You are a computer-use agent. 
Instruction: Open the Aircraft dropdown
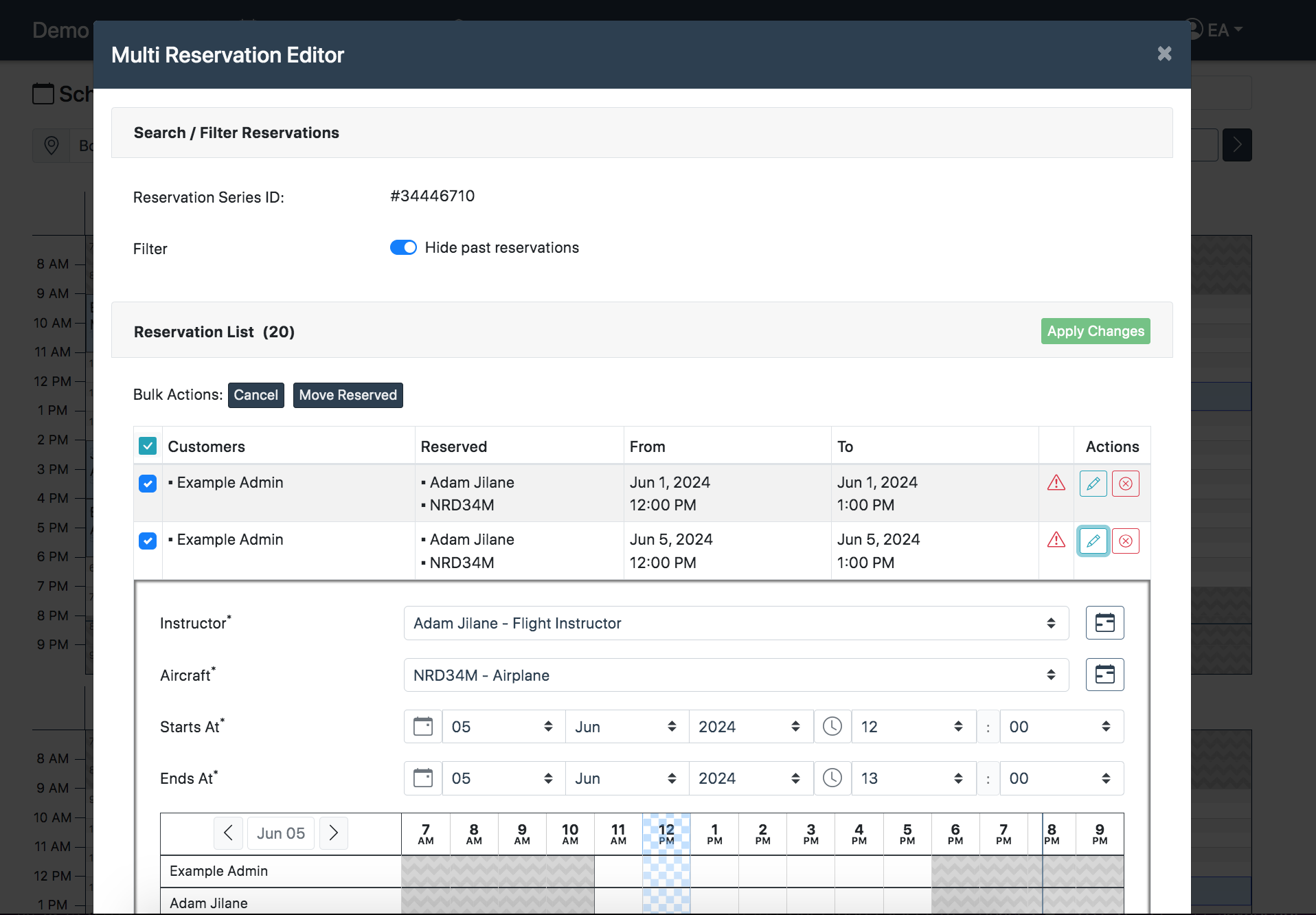tap(736, 675)
